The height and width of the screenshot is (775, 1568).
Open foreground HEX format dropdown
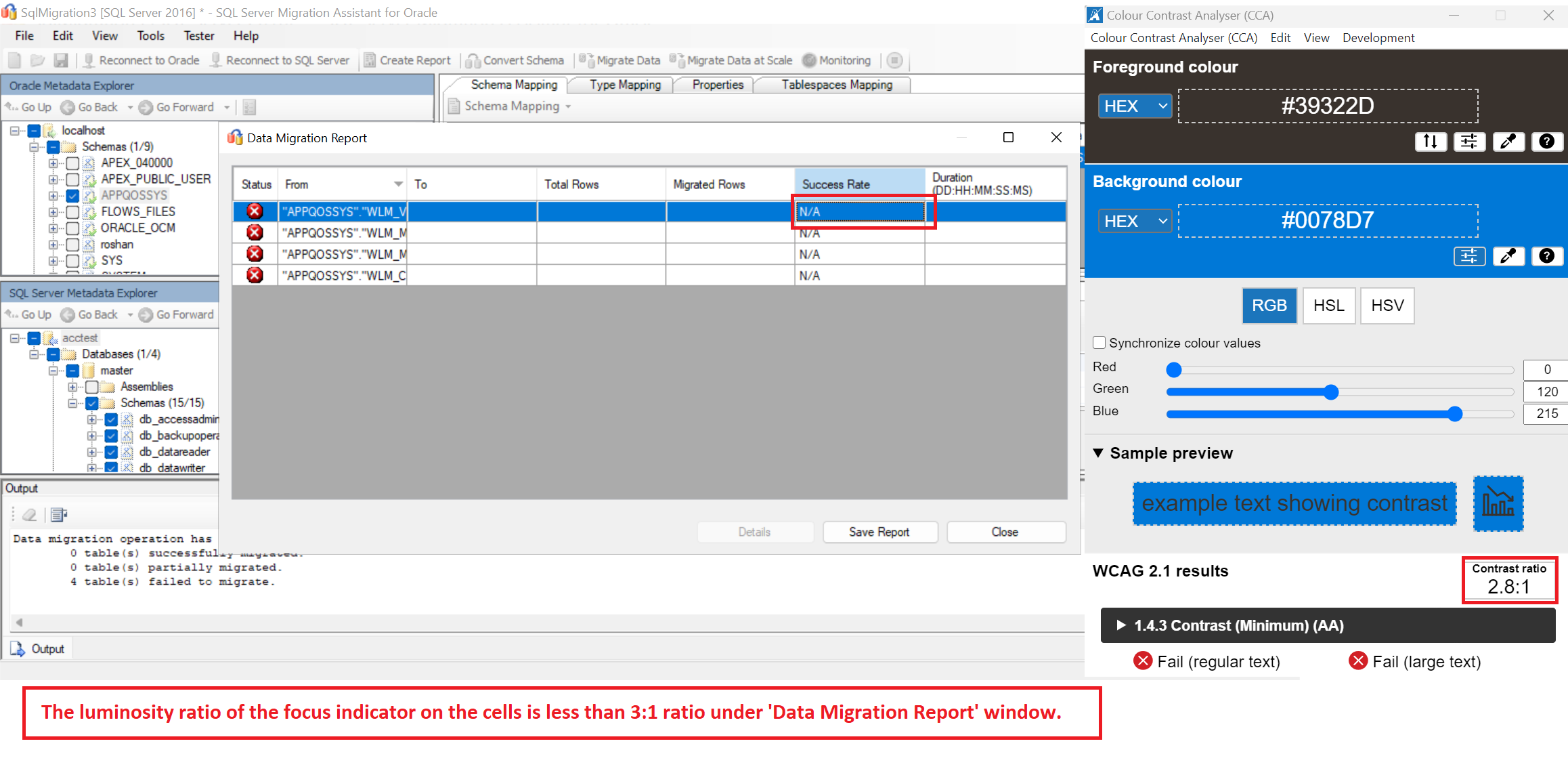click(x=1134, y=106)
